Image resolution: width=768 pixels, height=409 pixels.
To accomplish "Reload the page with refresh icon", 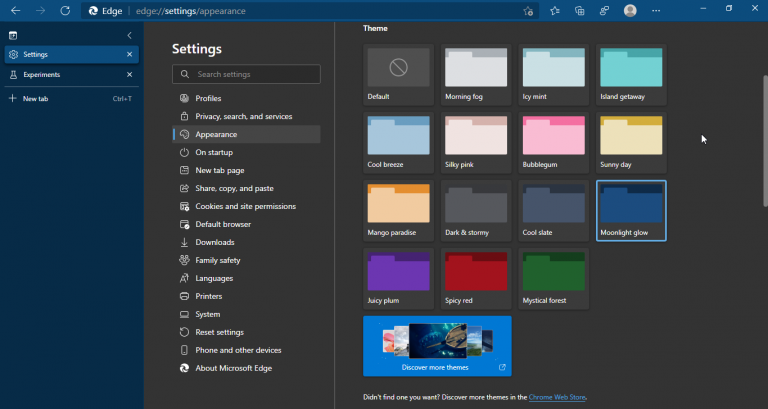I will pos(65,11).
